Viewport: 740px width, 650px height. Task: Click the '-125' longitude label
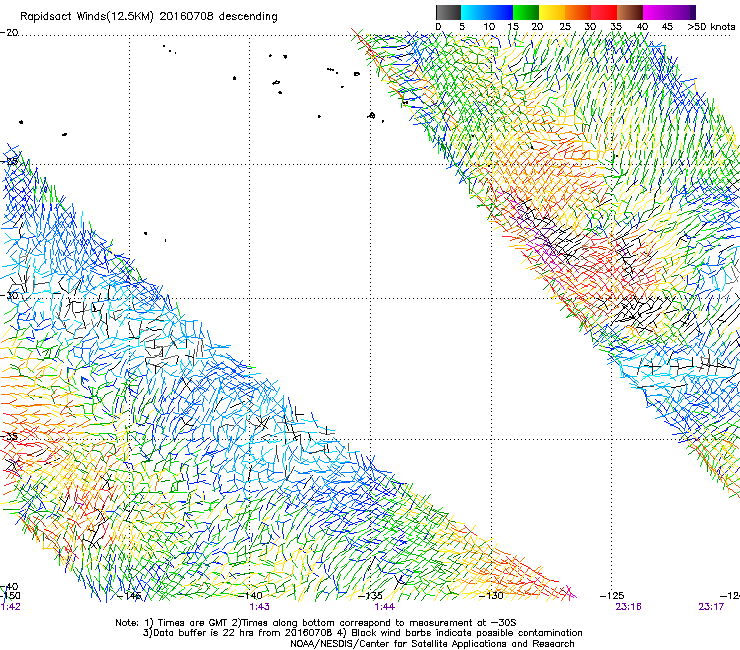click(x=612, y=596)
